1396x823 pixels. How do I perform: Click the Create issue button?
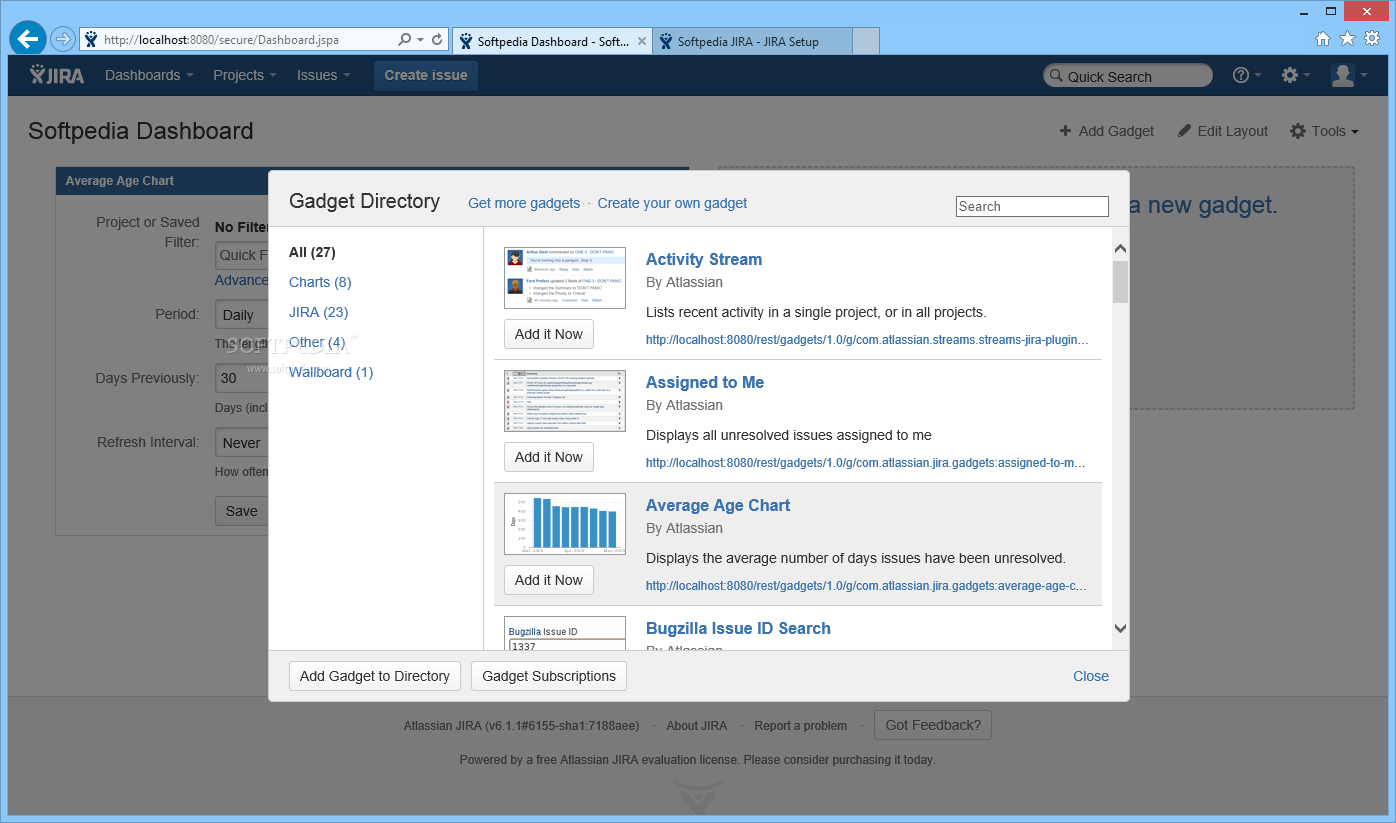tap(426, 75)
